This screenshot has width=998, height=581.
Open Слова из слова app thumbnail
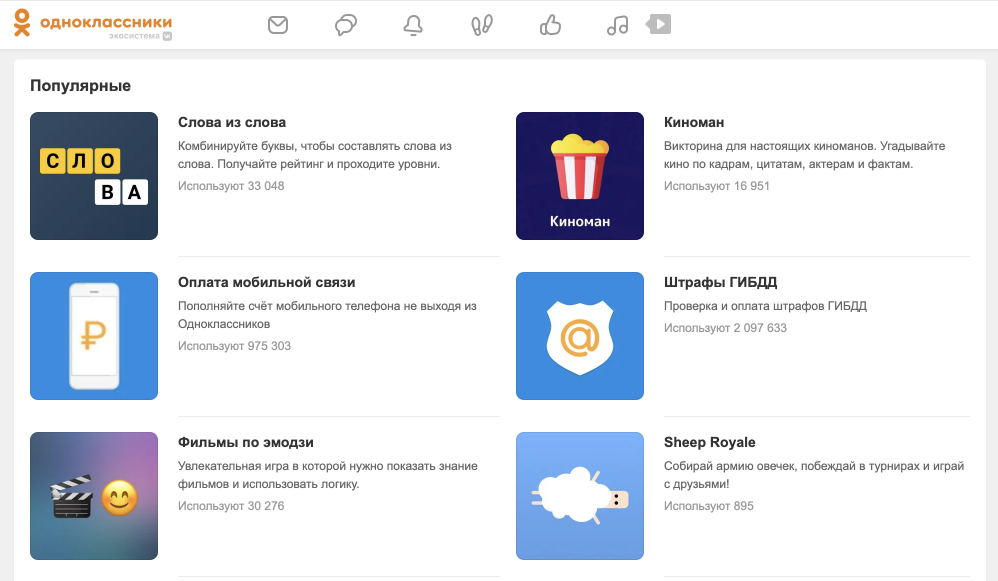[x=94, y=176]
